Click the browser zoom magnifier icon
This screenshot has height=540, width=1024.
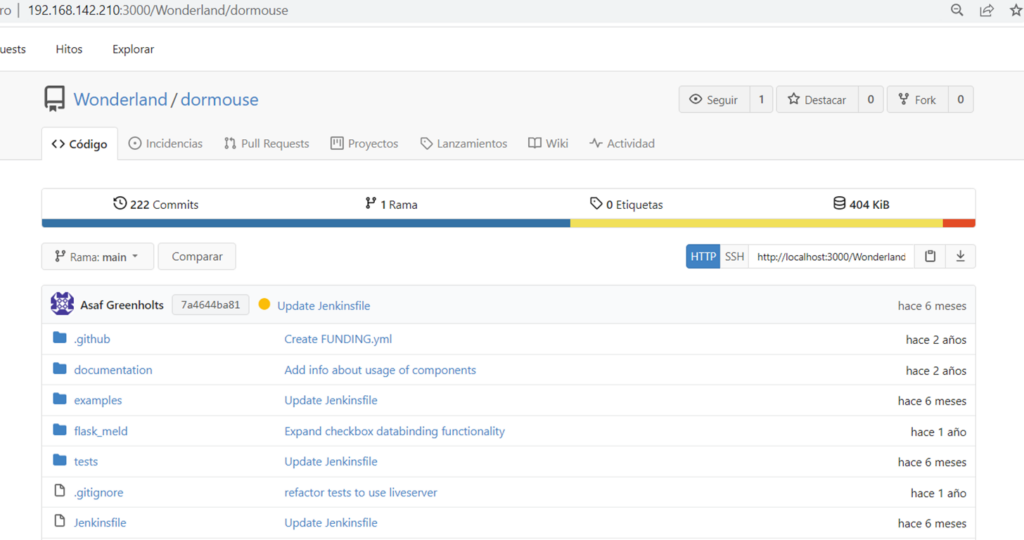pyautogui.click(x=957, y=10)
